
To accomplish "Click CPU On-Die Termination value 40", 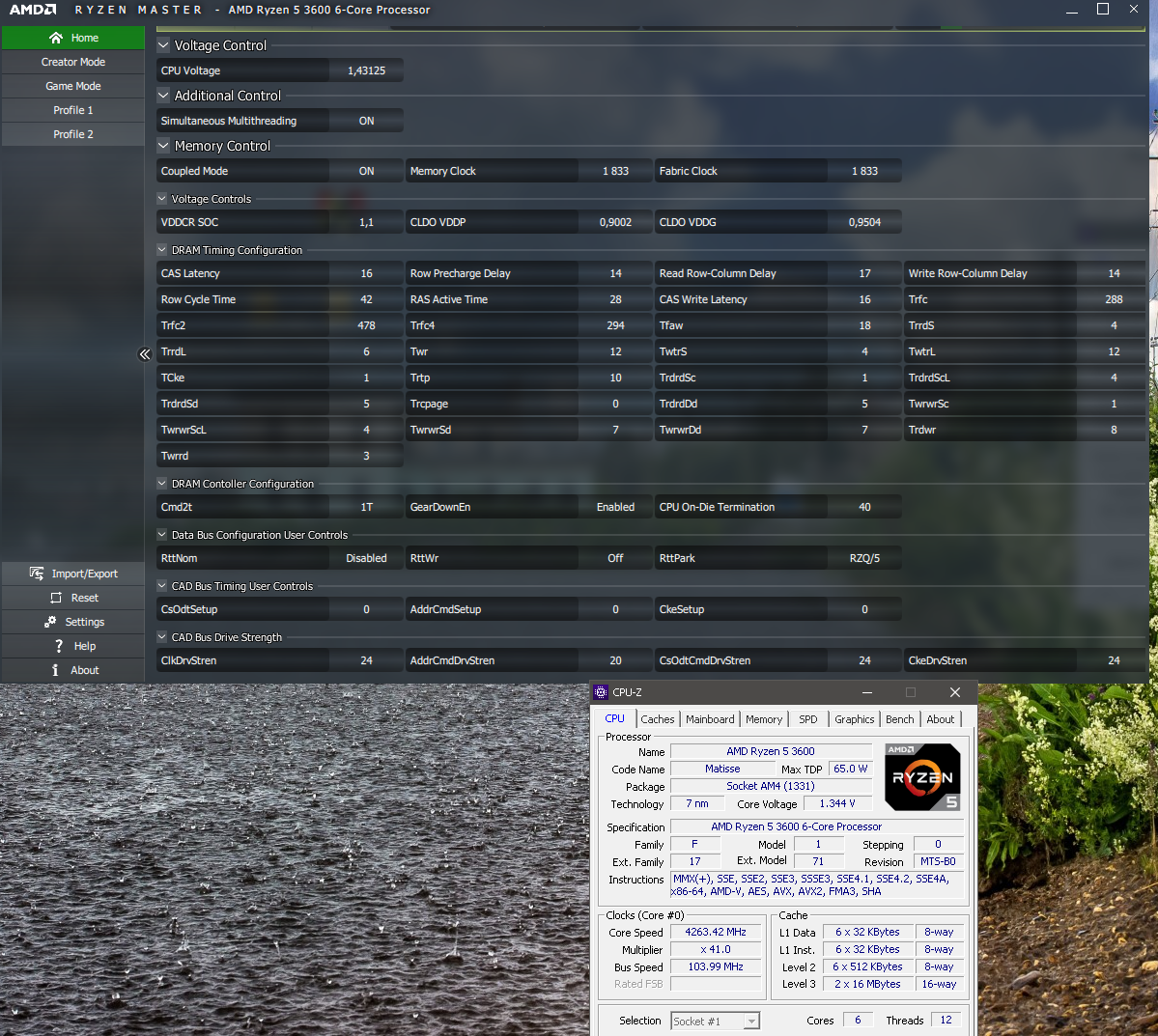I will click(864, 507).
